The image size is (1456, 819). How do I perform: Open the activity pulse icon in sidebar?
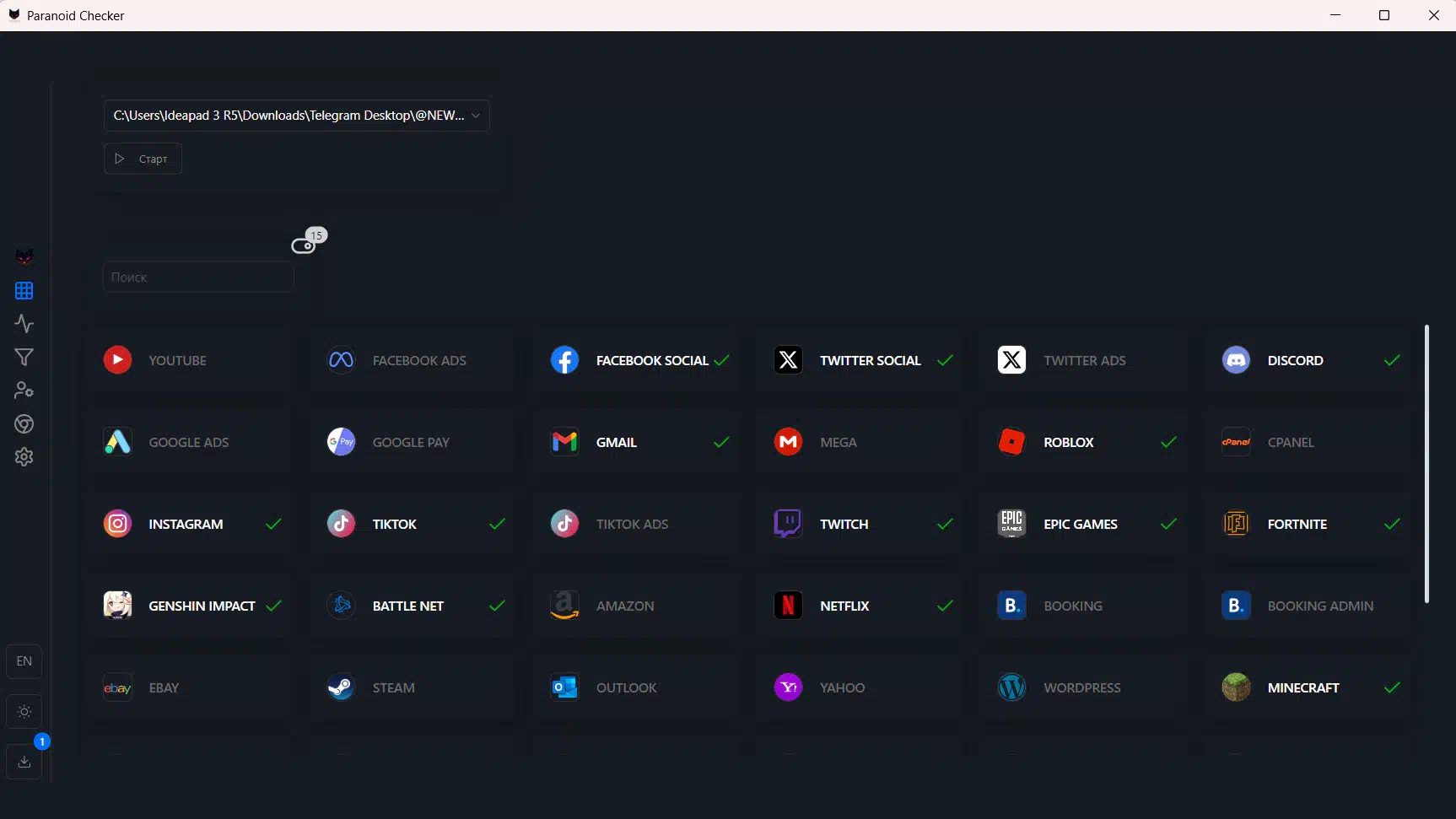pos(24,324)
